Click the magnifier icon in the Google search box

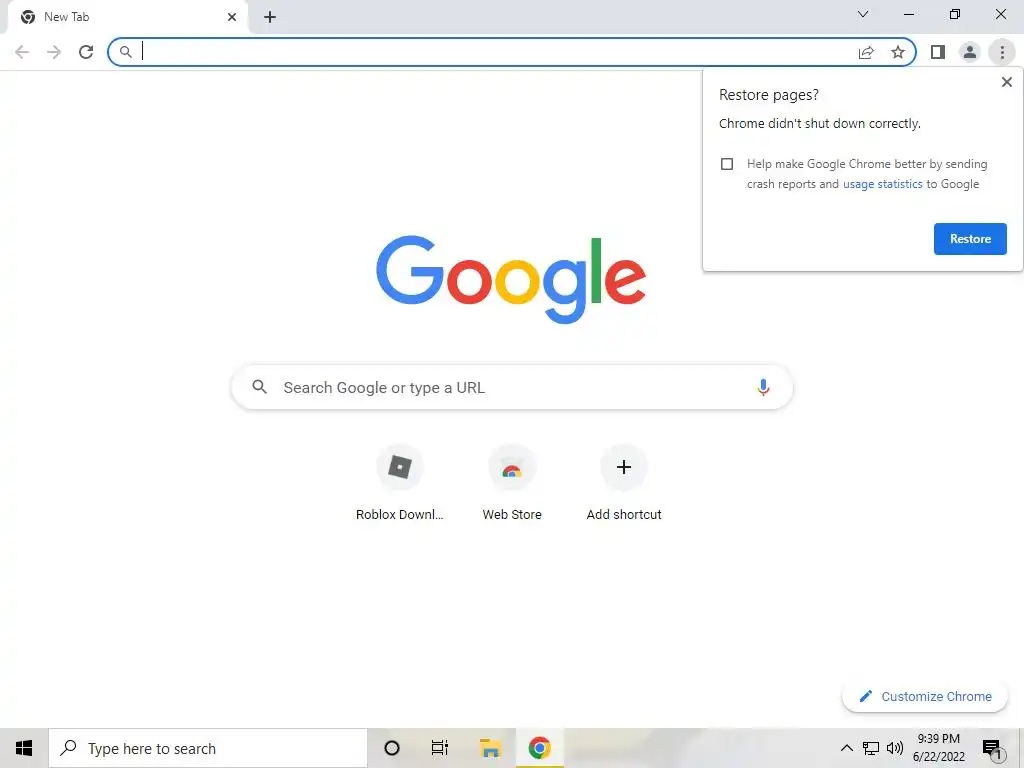click(260, 387)
